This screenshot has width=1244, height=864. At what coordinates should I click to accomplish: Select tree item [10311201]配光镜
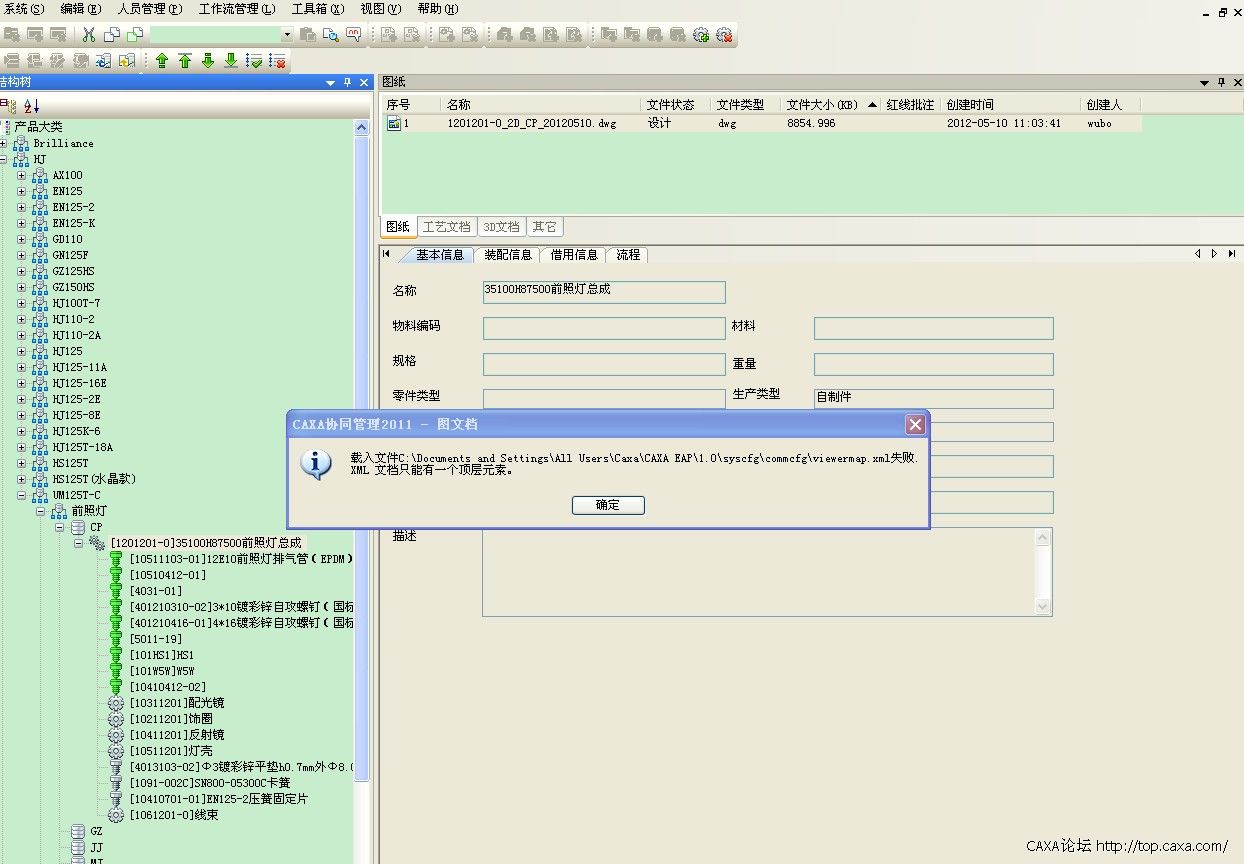click(x=177, y=703)
